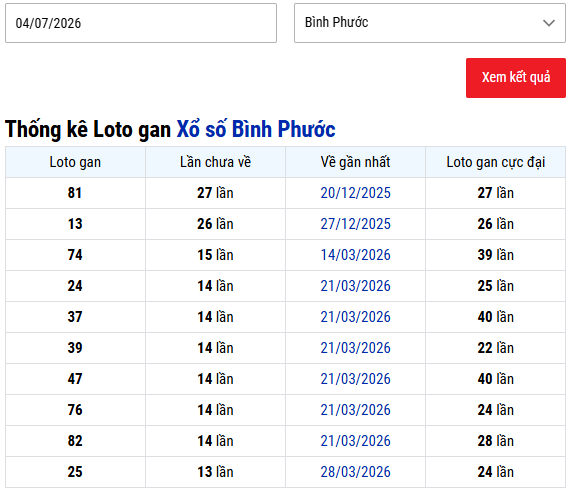Screen dimensions: 571x489
Task: Select the Loto gan cực đại header
Action: (496, 162)
